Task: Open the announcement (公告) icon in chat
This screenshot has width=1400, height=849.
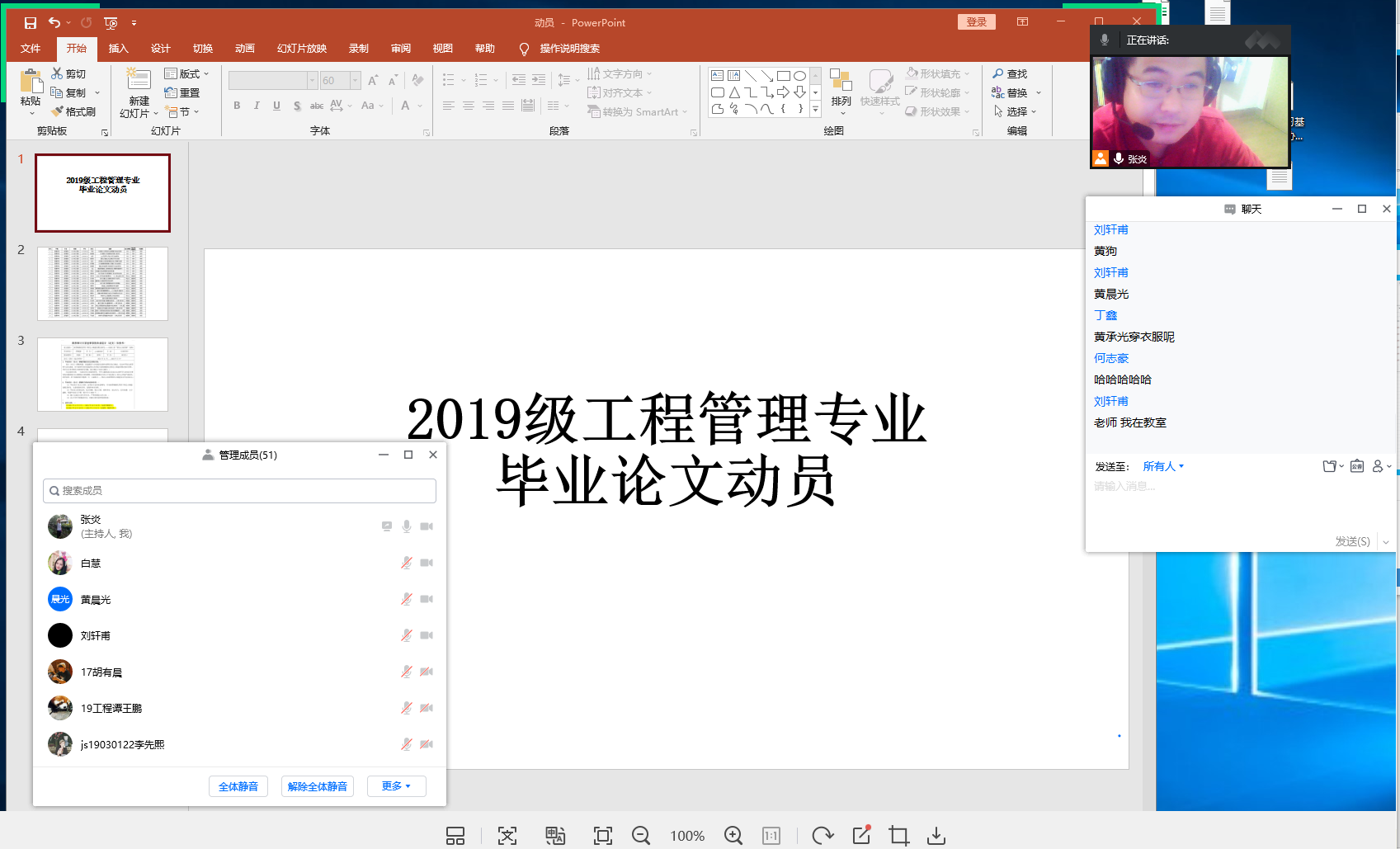Action: pos(1357,466)
